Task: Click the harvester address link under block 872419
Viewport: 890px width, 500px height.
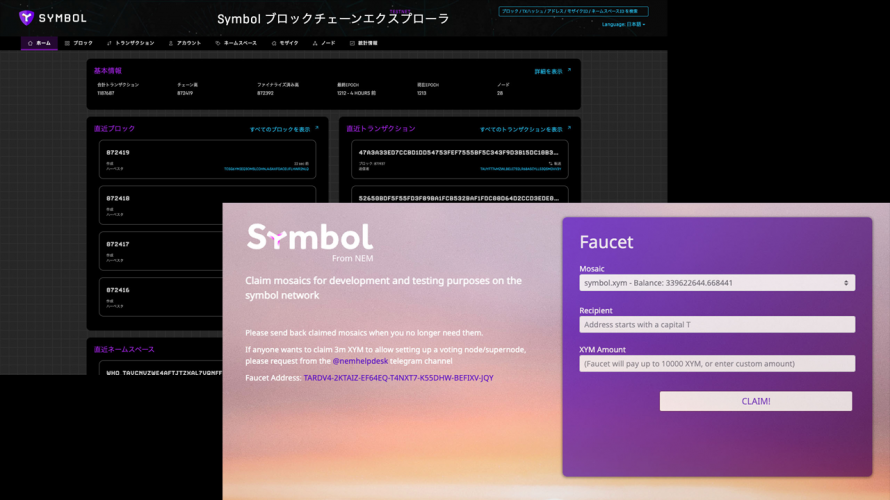Action: [x=266, y=169]
